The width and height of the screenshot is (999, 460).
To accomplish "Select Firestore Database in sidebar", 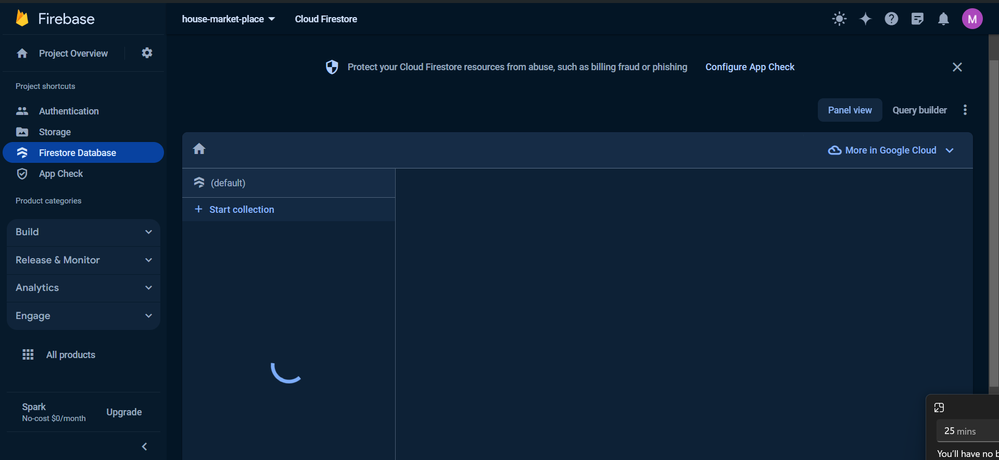I will point(83,153).
